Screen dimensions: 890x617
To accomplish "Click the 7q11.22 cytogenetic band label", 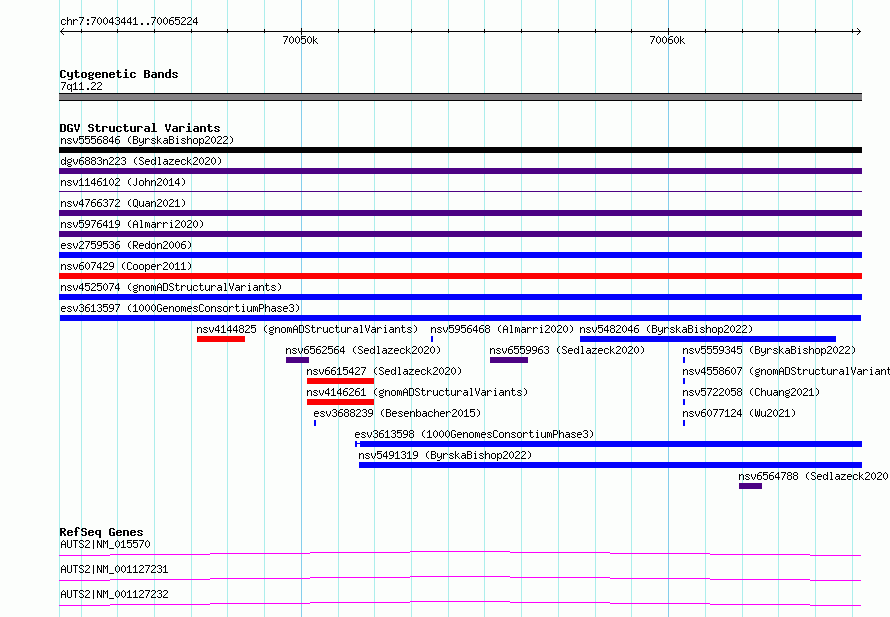I will pos(81,86).
